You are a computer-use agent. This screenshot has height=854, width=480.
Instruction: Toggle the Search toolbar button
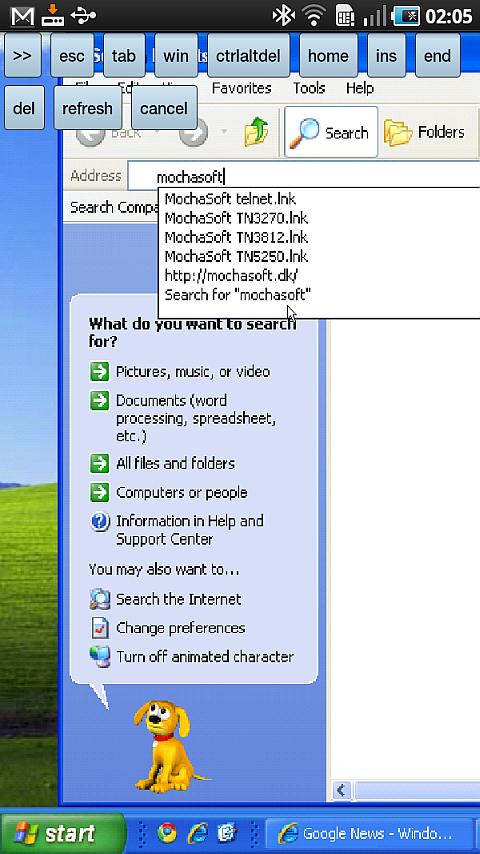pos(331,132)
